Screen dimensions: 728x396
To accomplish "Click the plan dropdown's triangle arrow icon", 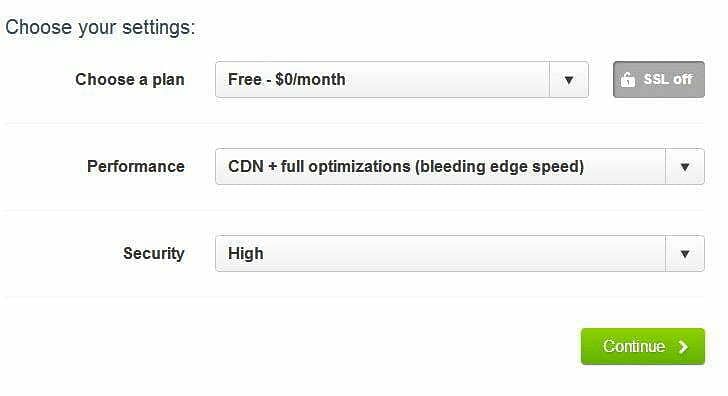I will [x=569, y=80].
